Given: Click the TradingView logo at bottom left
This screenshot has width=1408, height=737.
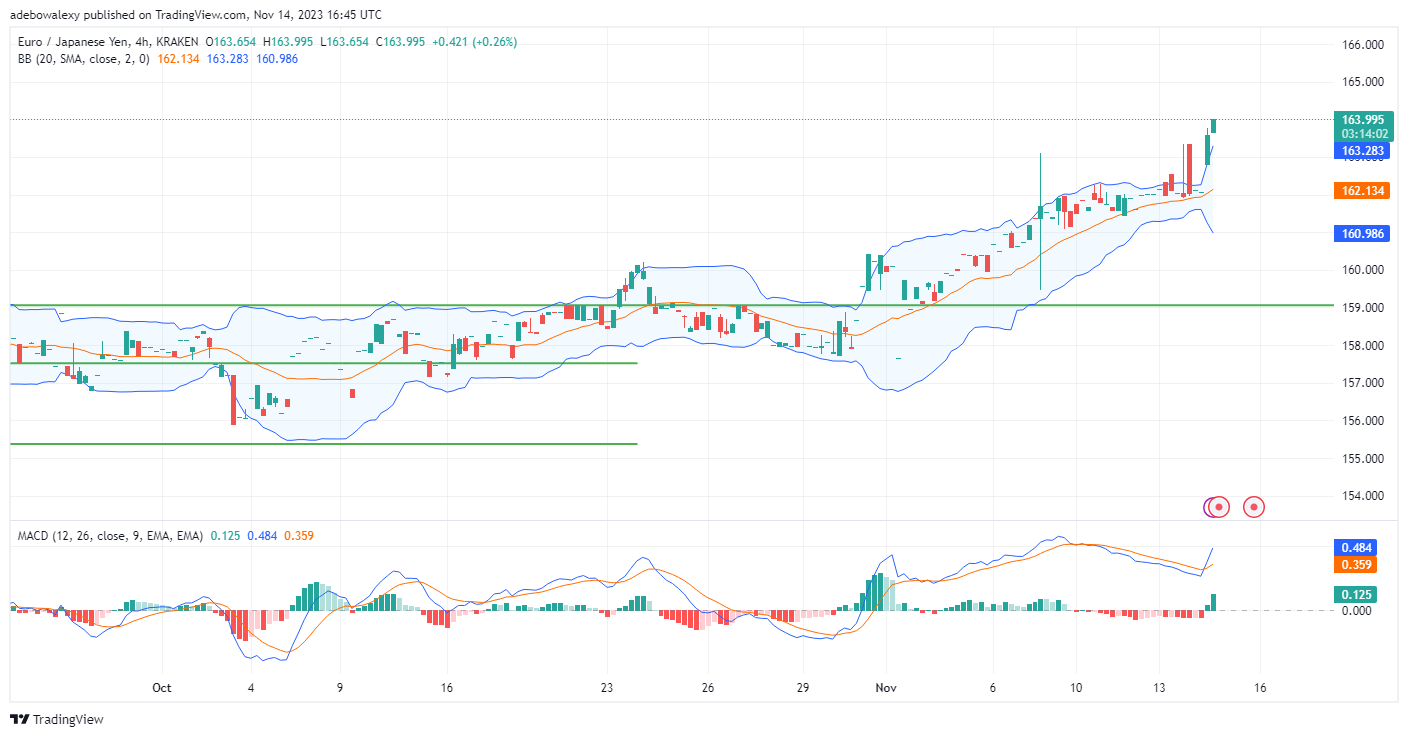Looking at the screenshot, I should tap(57, 719).
